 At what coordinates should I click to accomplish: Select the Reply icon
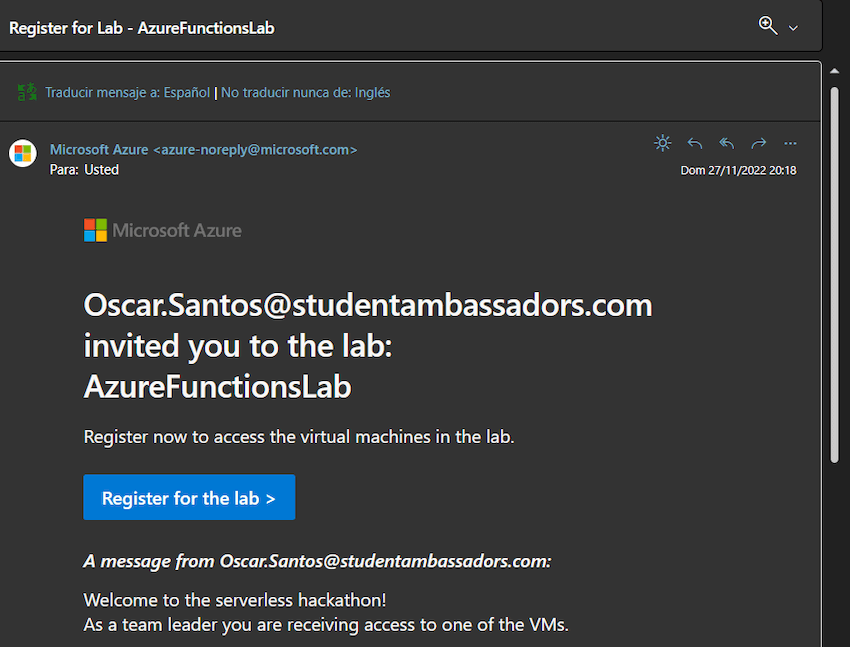click(x=695, y=143)
